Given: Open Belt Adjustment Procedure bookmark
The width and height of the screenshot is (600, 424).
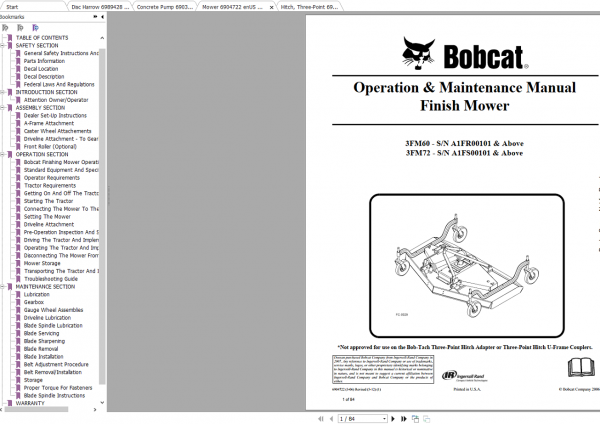Looking at the screenshot, I should point(56,364).
